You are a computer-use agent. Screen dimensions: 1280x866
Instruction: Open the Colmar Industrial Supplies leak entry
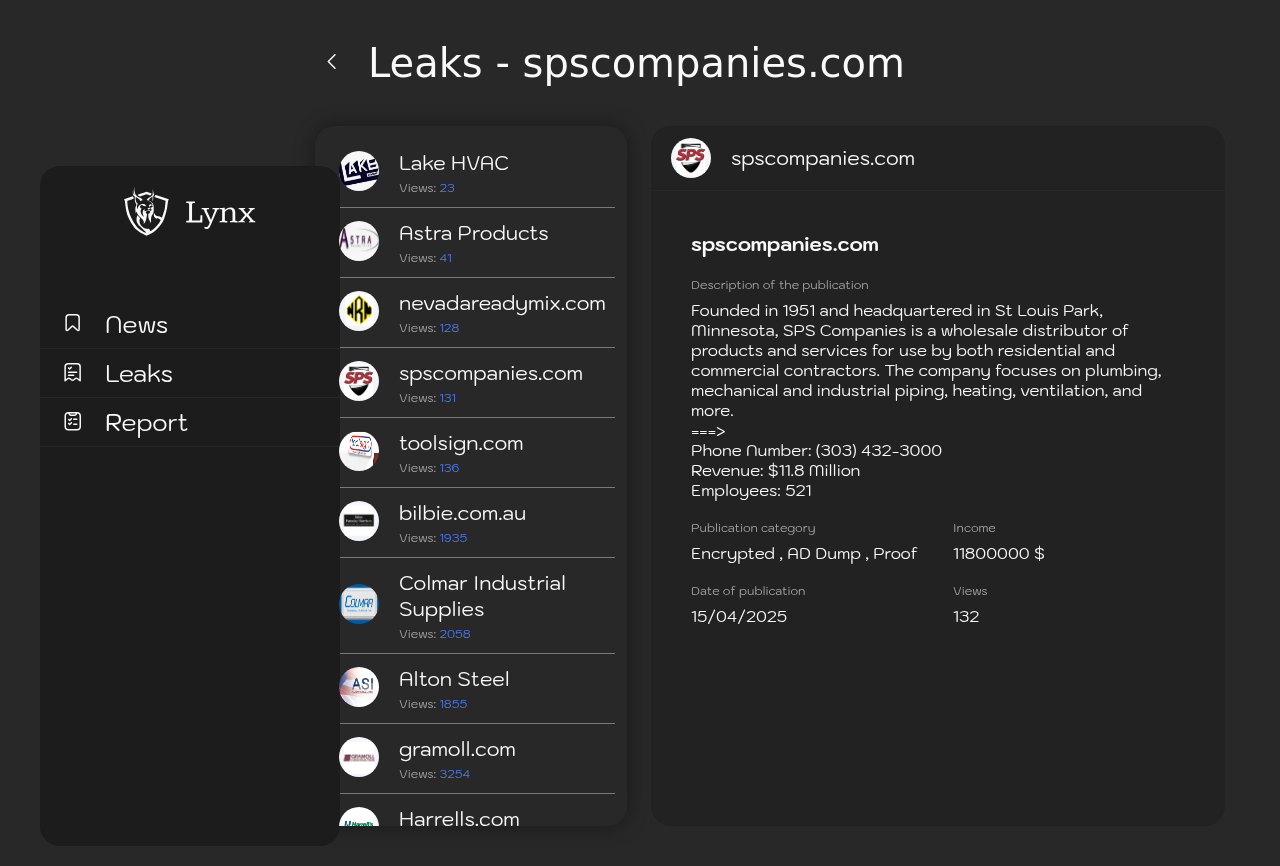477,606
